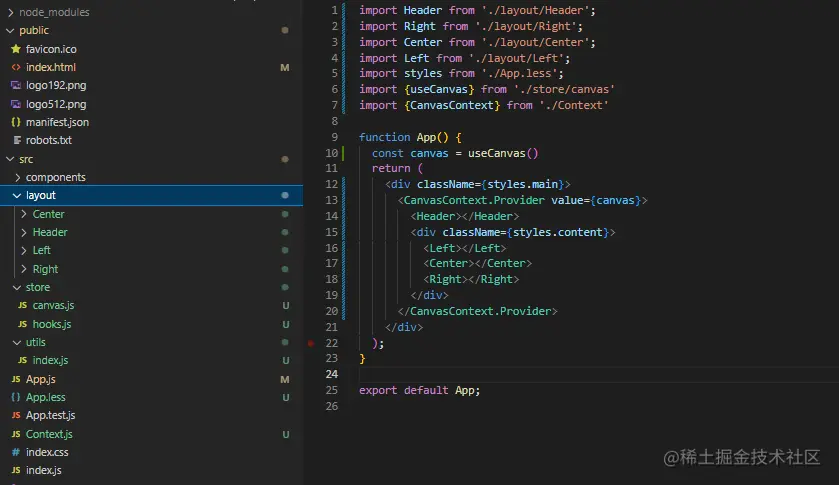Screen dimensions: 839x485
Task: Expand the components folder chevron
Action: click(x=17, y=177)
